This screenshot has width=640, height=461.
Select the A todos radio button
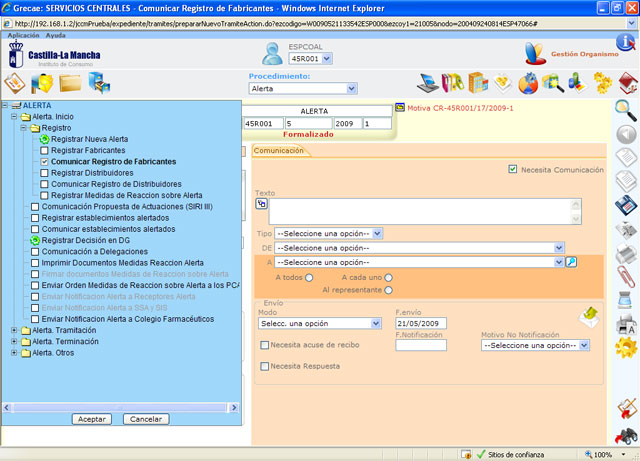[x=309, y=278]
